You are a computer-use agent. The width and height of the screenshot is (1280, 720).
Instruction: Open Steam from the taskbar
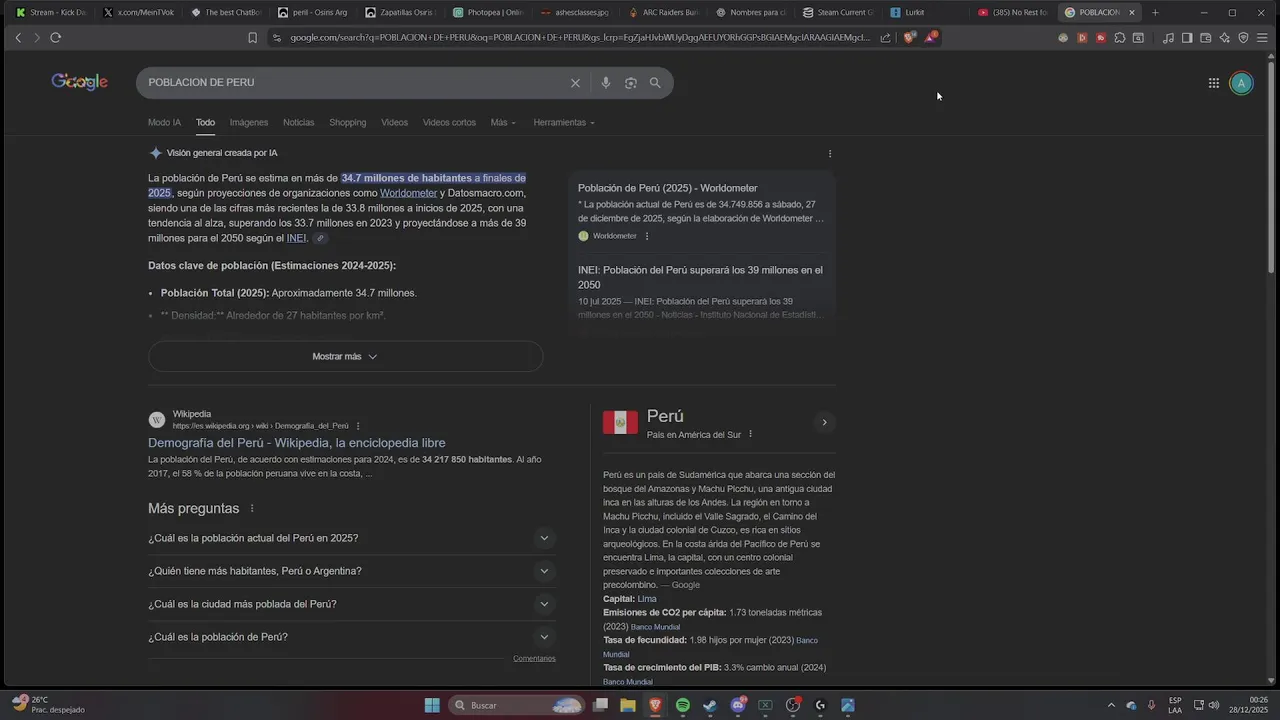[x=710, y=705]
